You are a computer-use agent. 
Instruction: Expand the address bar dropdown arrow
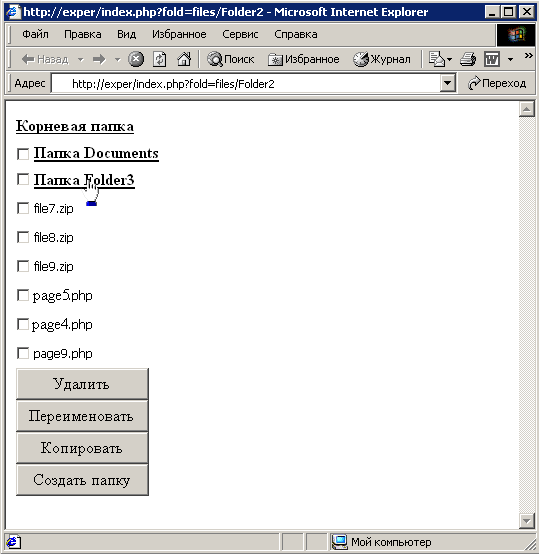[448, 83]
